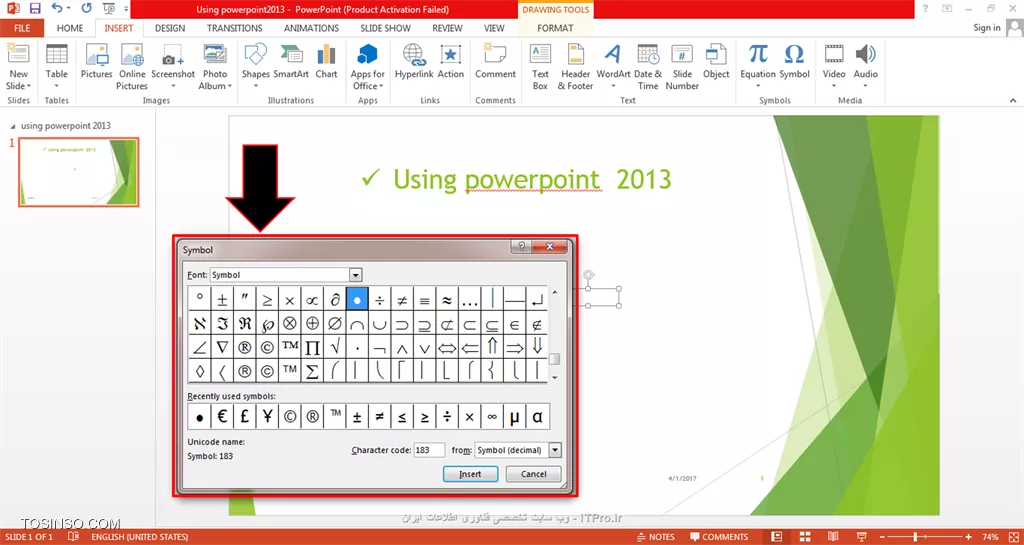1024x545 pixels.
Task: Switch to the SLIDE SHOW tab
Action: tap(385, 28)
